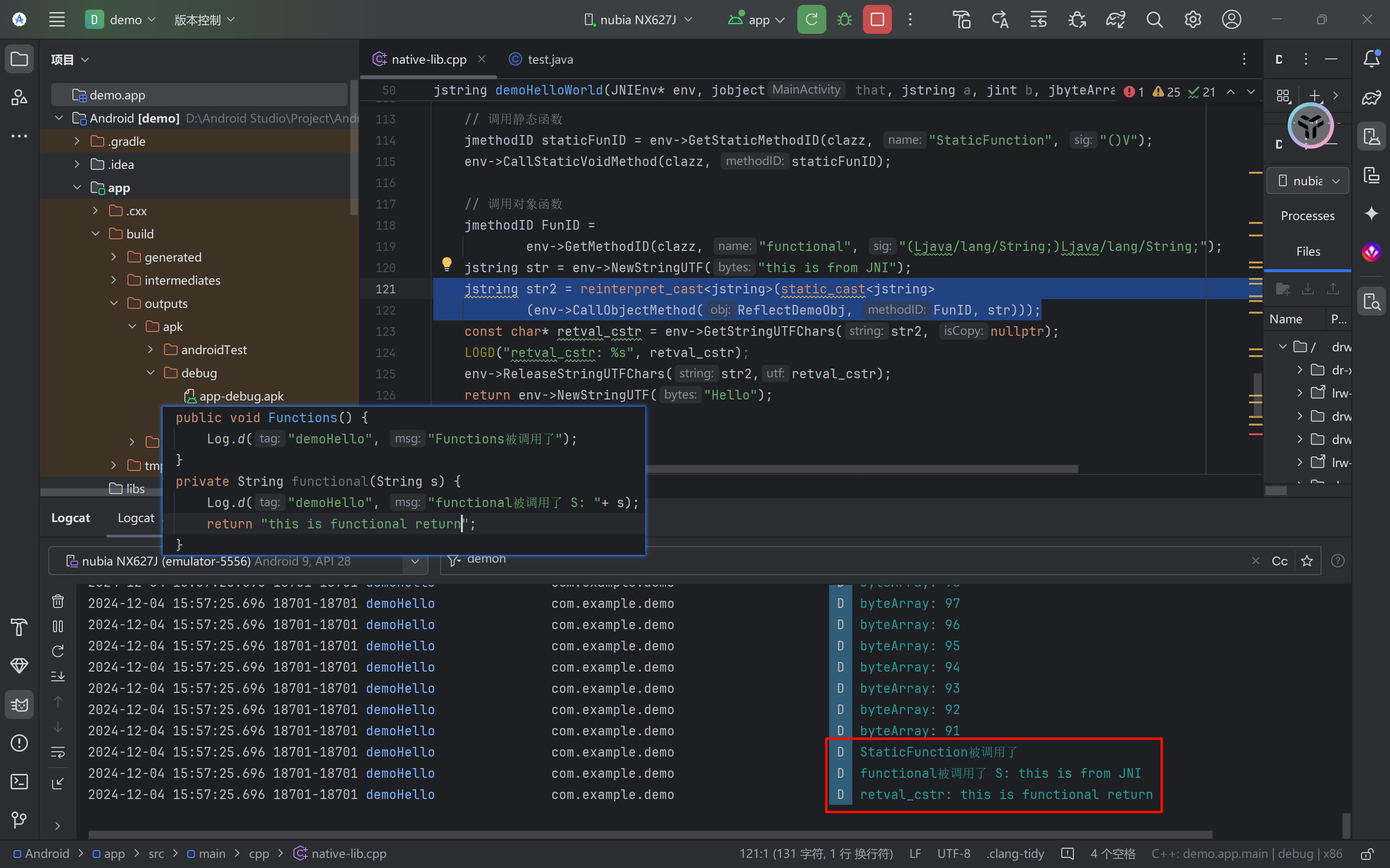The height and width of the screenshot is (868, 1390).
Task: Open the nubia NX627J device dropdown
Action: click(x=637, y=19)
